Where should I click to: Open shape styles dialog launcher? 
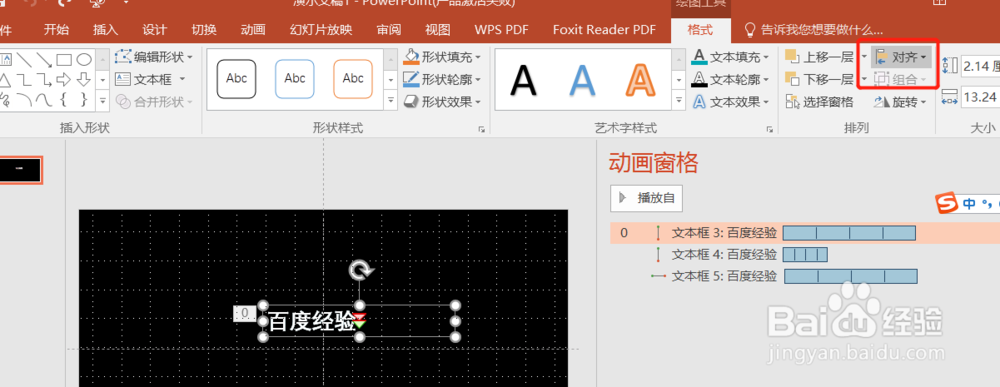pos(482,129)
